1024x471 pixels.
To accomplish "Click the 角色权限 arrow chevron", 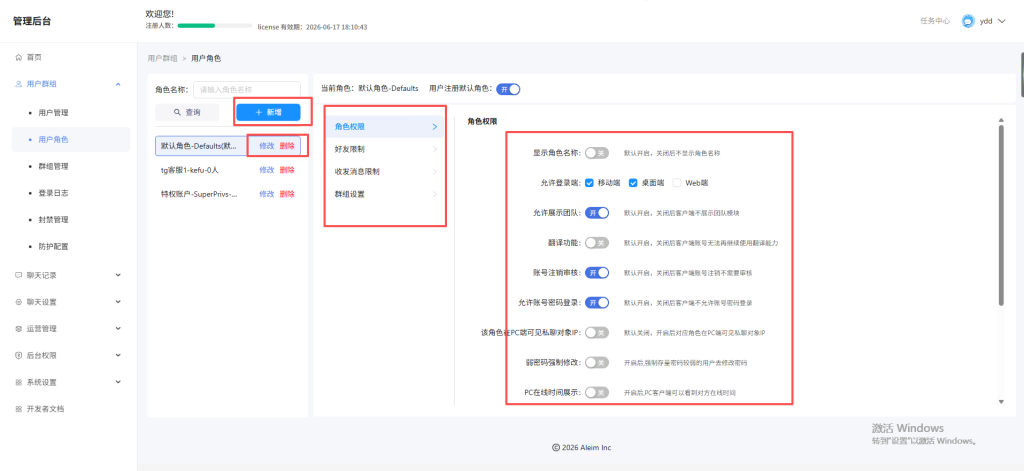I will click(435, 127).
